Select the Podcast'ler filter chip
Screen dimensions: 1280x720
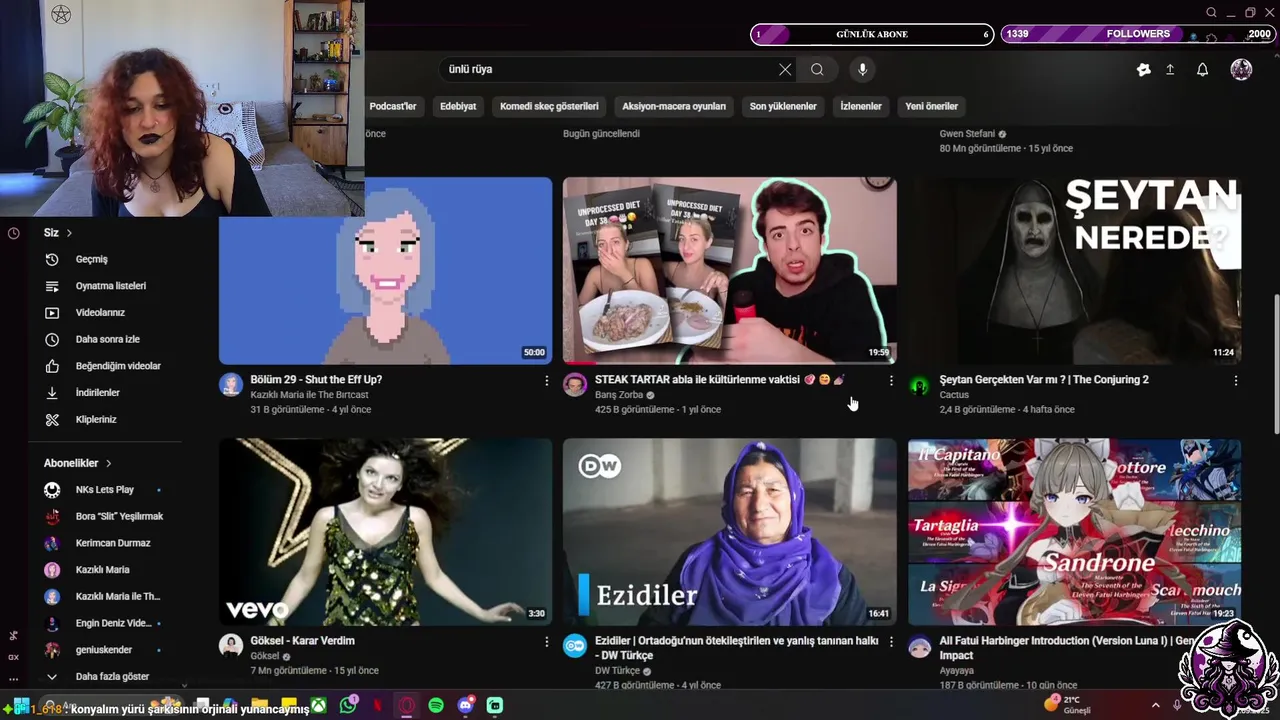pos(393,106)
